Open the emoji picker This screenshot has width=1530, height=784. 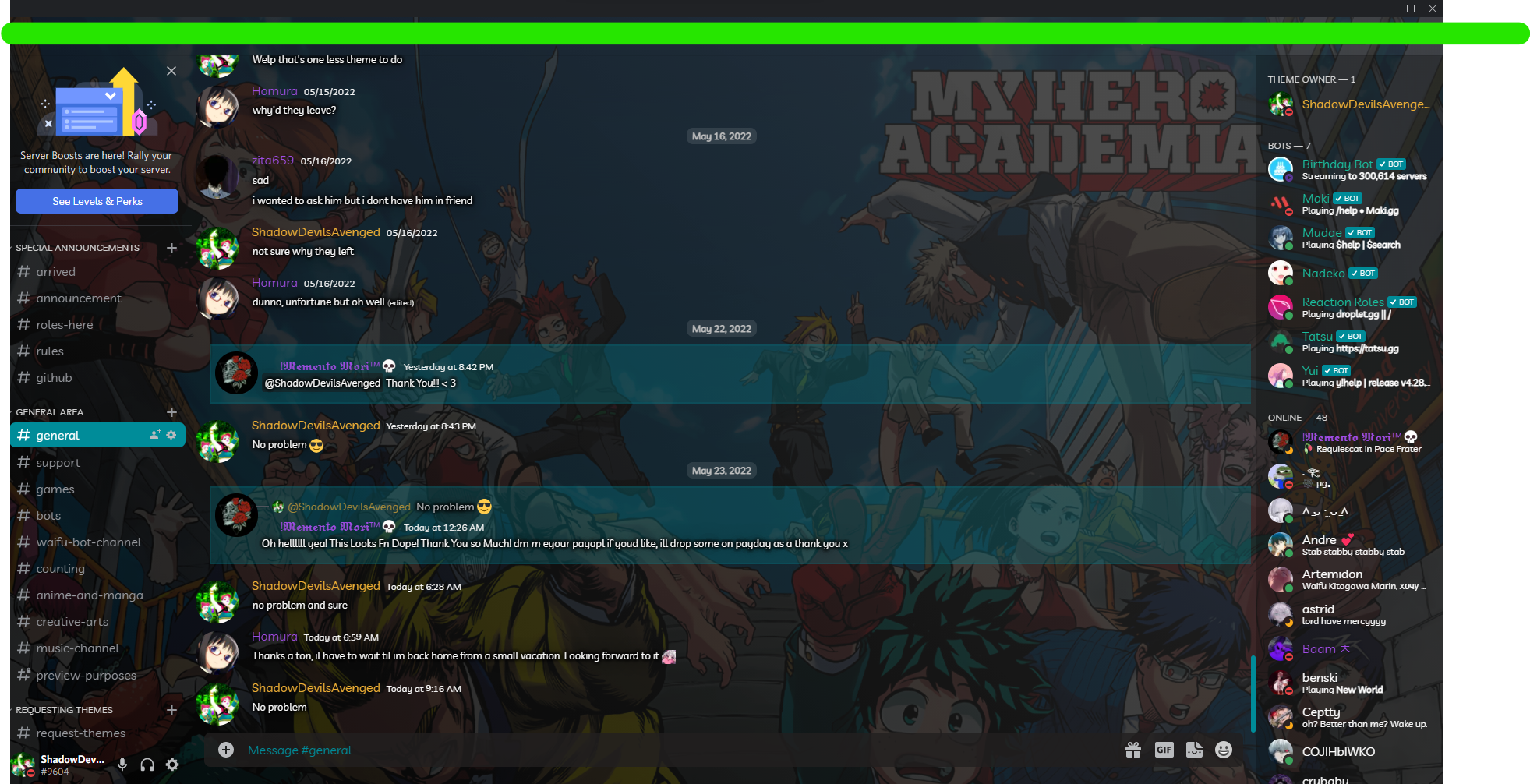tap(1224, 750)
